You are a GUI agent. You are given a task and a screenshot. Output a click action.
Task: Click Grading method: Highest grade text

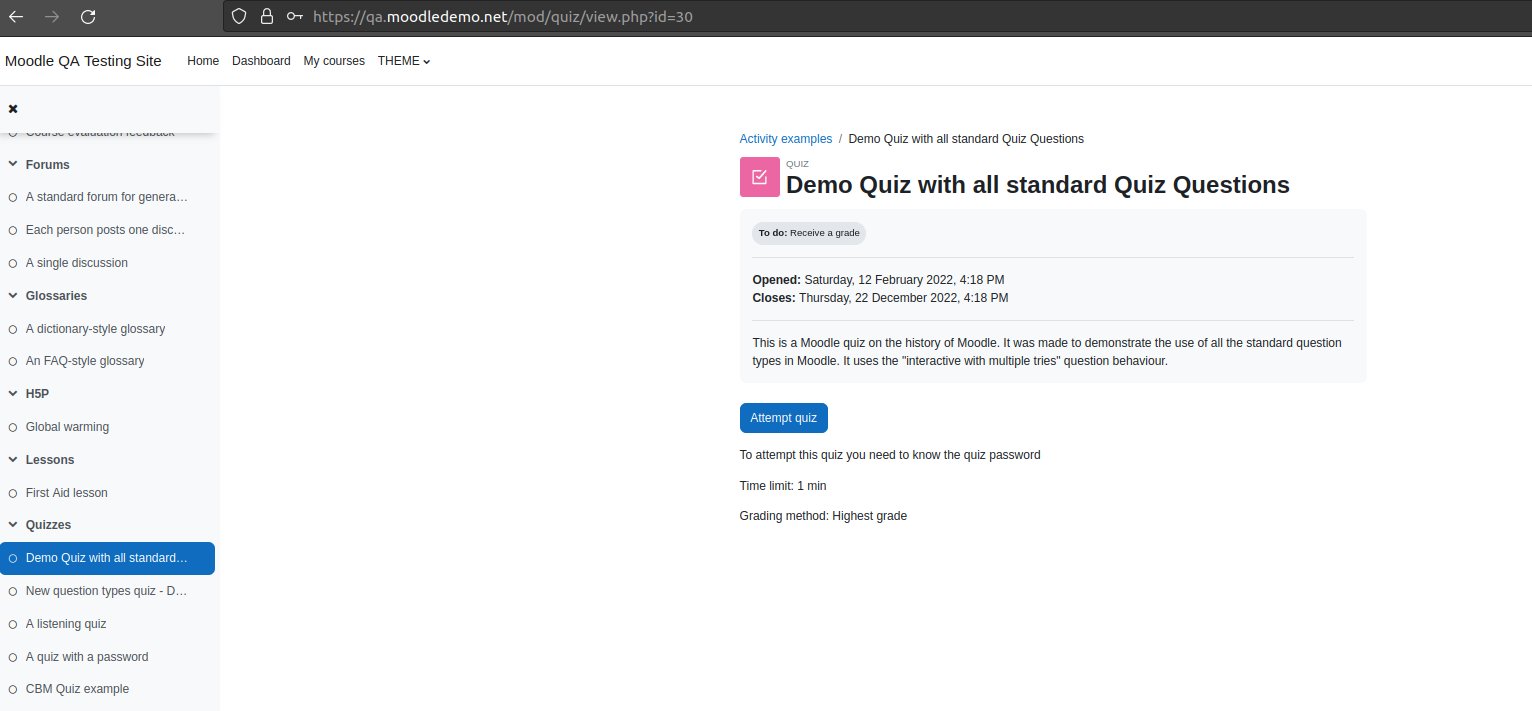[823, 516]
